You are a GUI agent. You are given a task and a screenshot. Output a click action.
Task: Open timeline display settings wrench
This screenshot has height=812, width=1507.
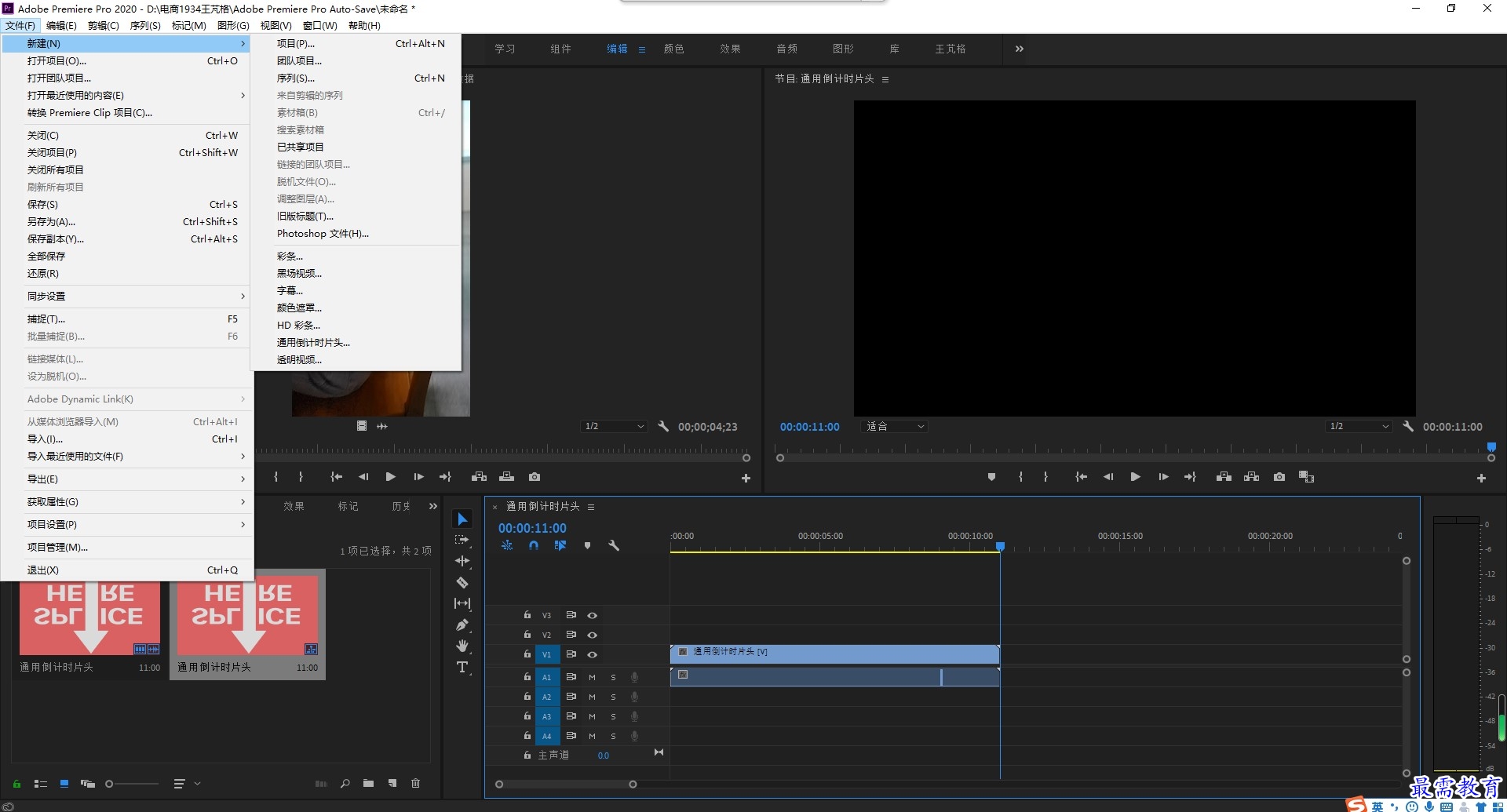pos(614,545)
